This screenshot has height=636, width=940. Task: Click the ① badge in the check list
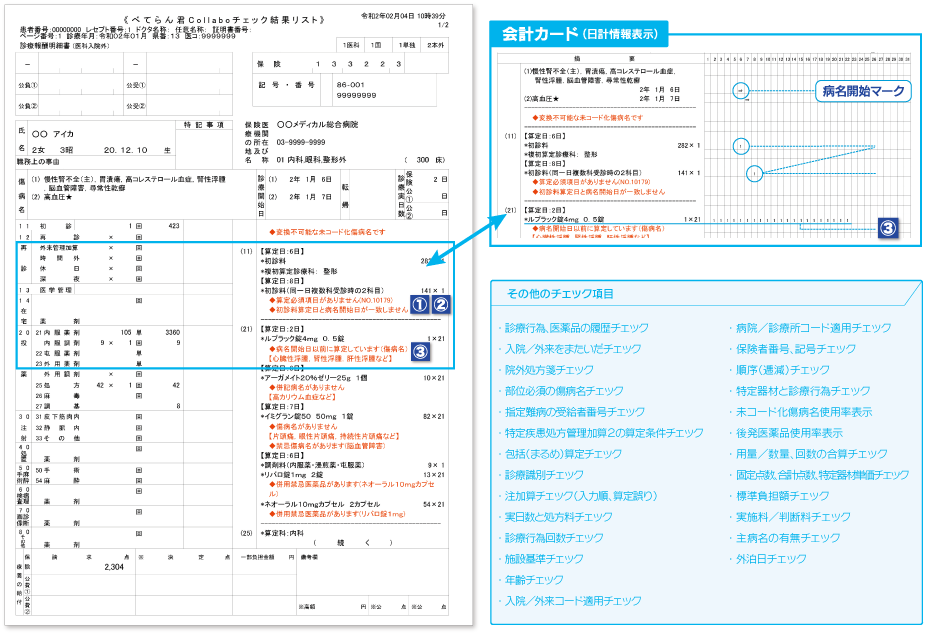(x=419, y=305)
